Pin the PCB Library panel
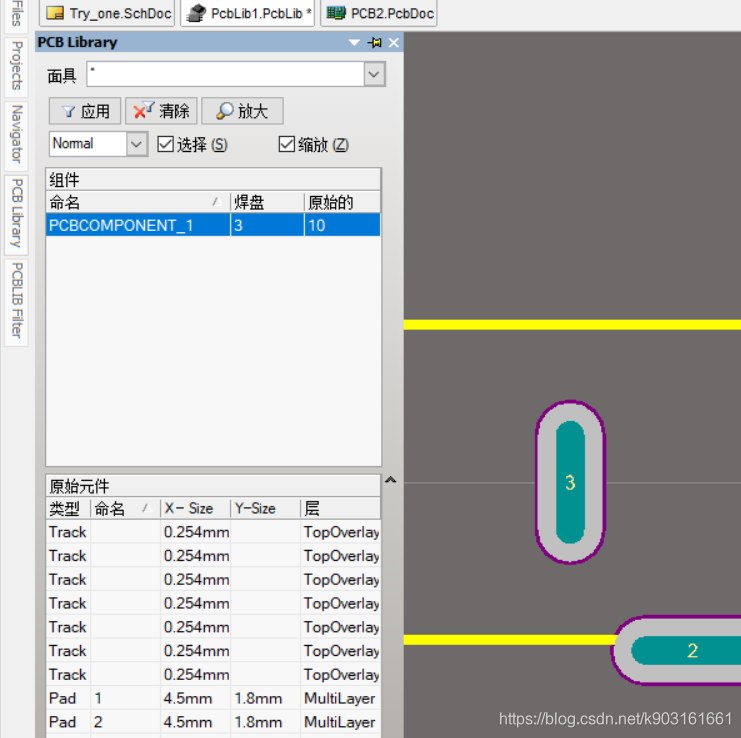Screen dimensions: 741x738 [x=375, y=42]
